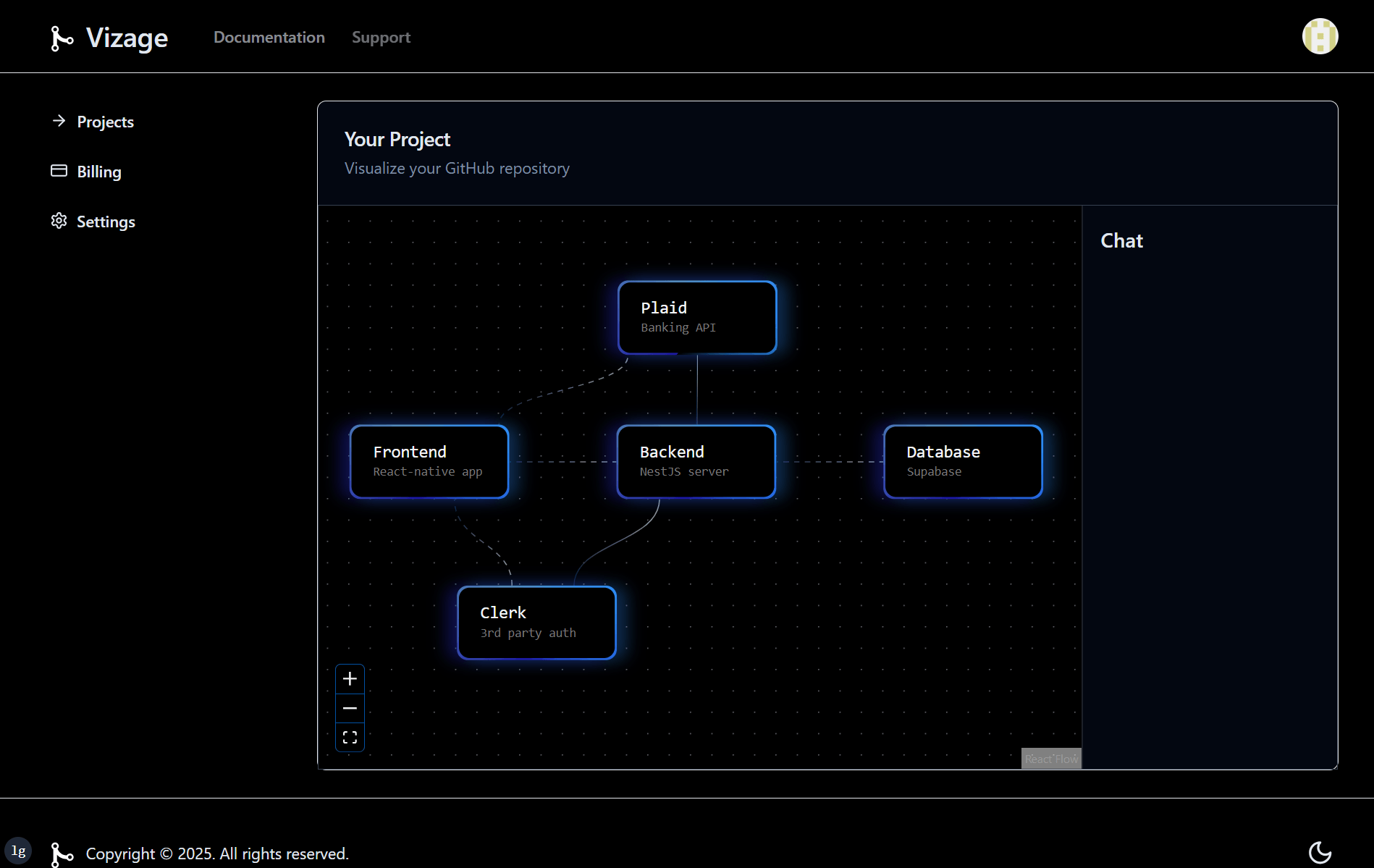The height and width of the screenshot is (868, 1374).
Task: Select the Backend NestJS server node
Action: click(x=696, y=462)
